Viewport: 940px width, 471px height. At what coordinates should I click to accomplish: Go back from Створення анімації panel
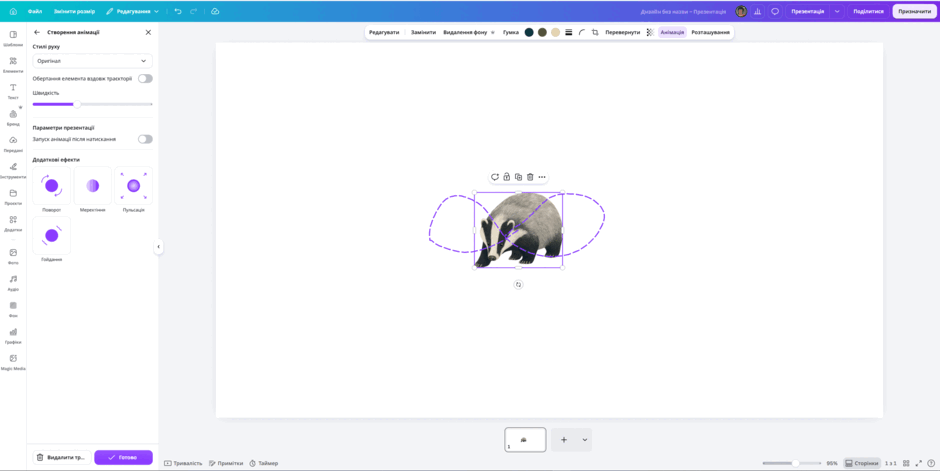click(37, 32)
